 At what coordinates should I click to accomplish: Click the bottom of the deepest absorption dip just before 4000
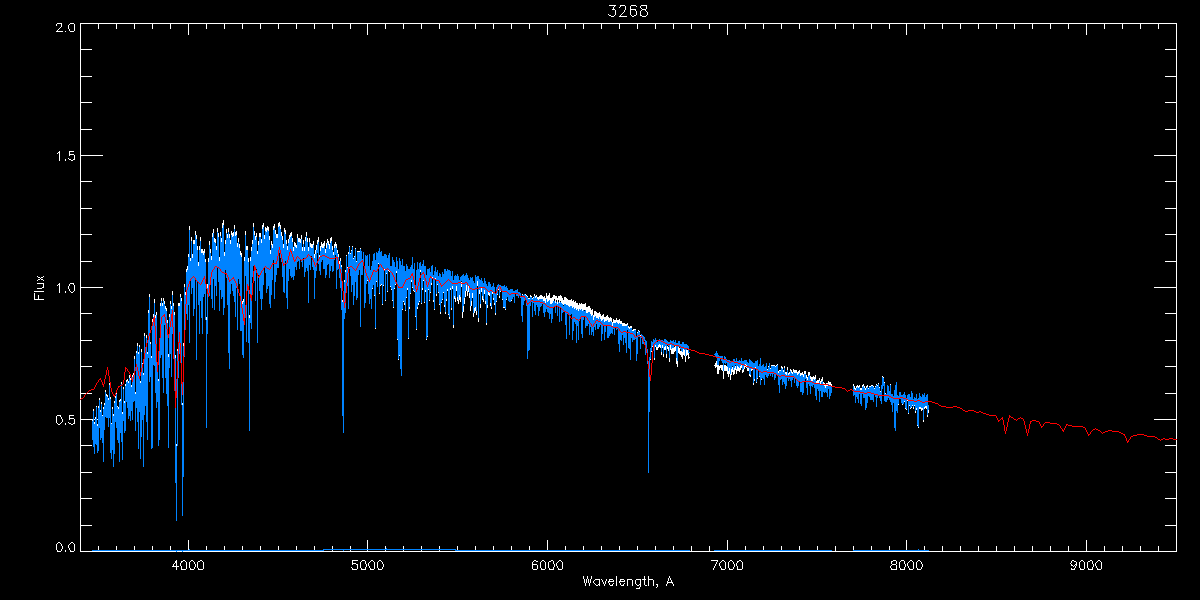[x=177, y=519]
